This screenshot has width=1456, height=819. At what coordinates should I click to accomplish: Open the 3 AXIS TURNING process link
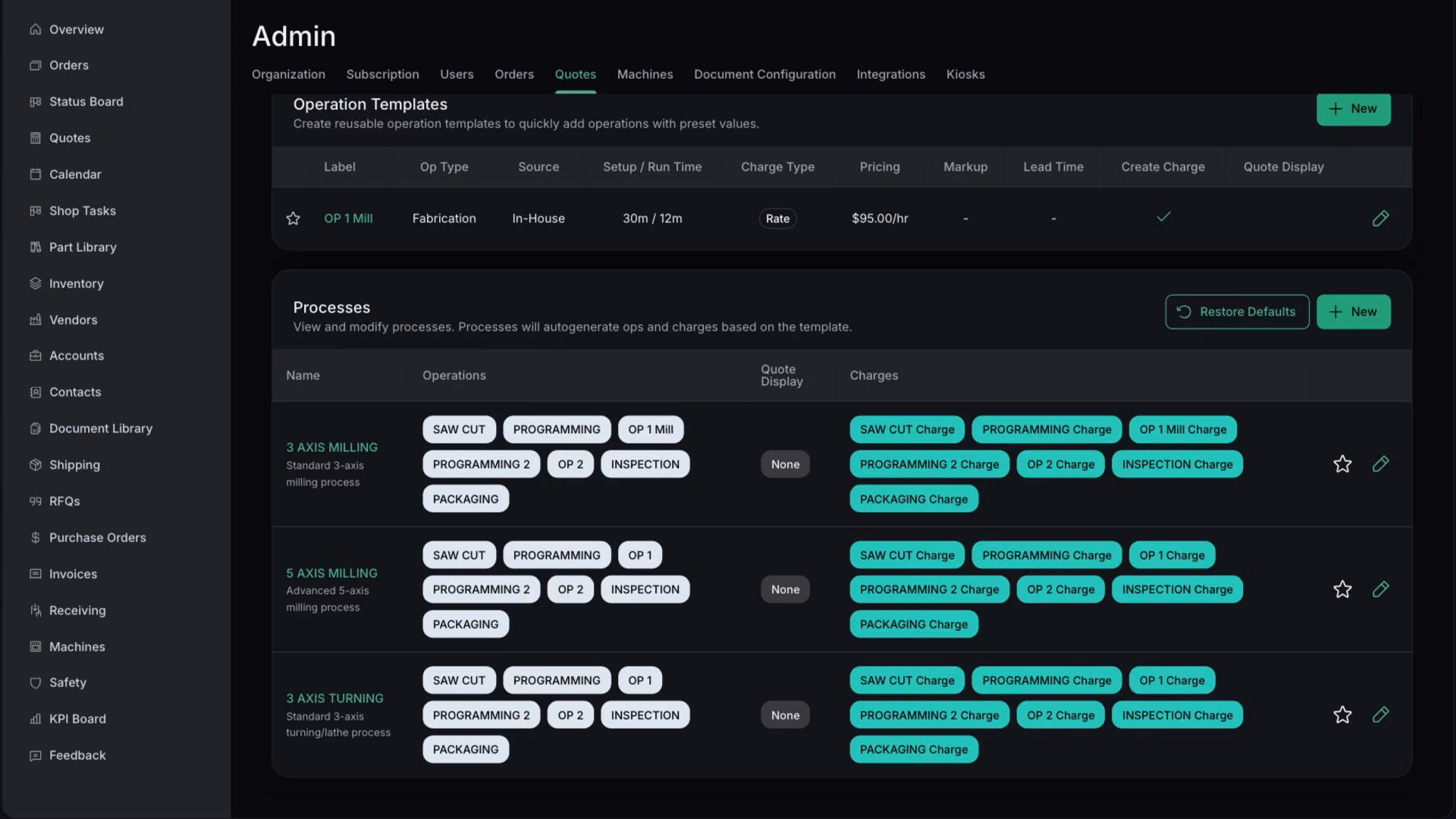[334, 698]
